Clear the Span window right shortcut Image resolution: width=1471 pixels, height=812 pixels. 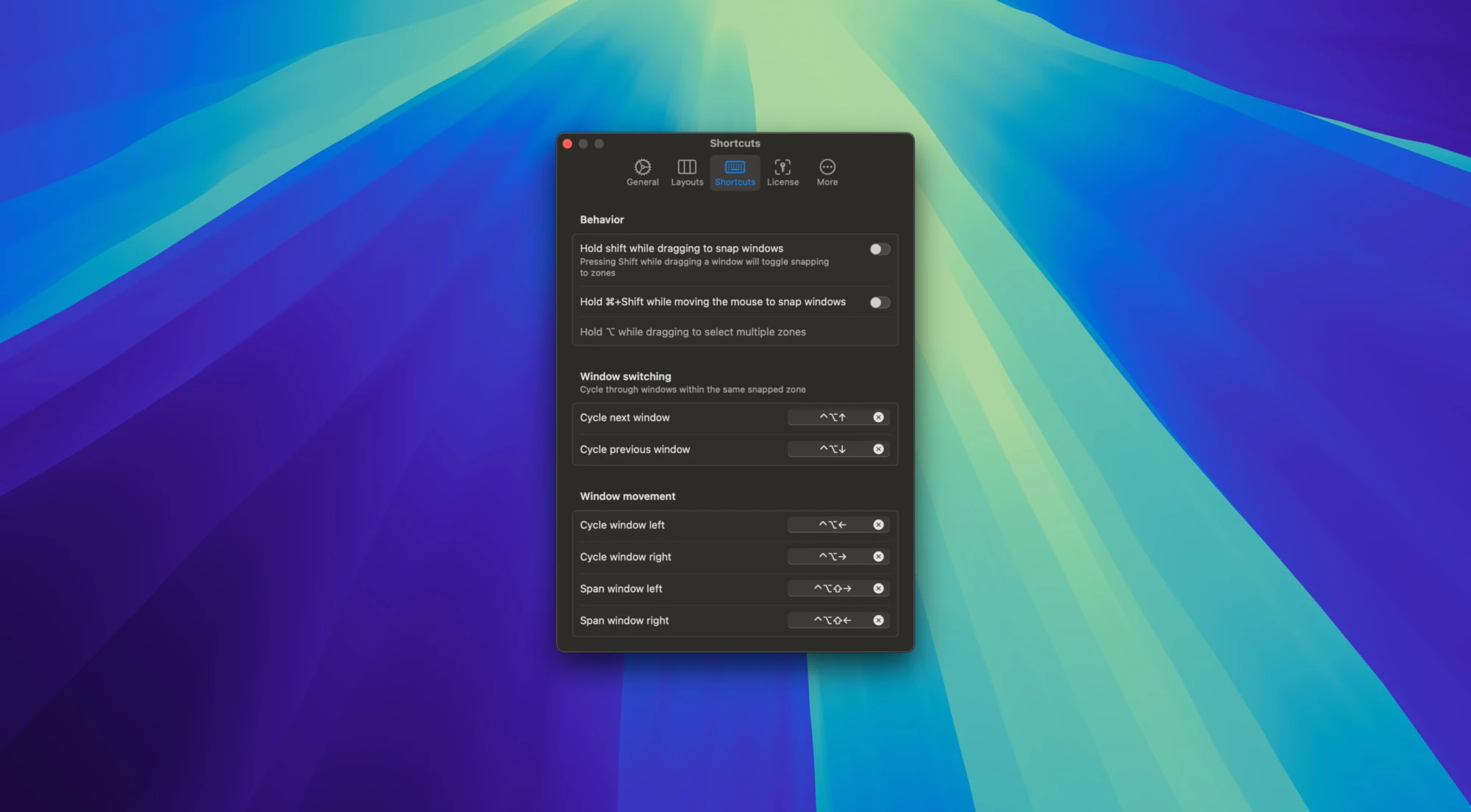[x=878, y=620]
